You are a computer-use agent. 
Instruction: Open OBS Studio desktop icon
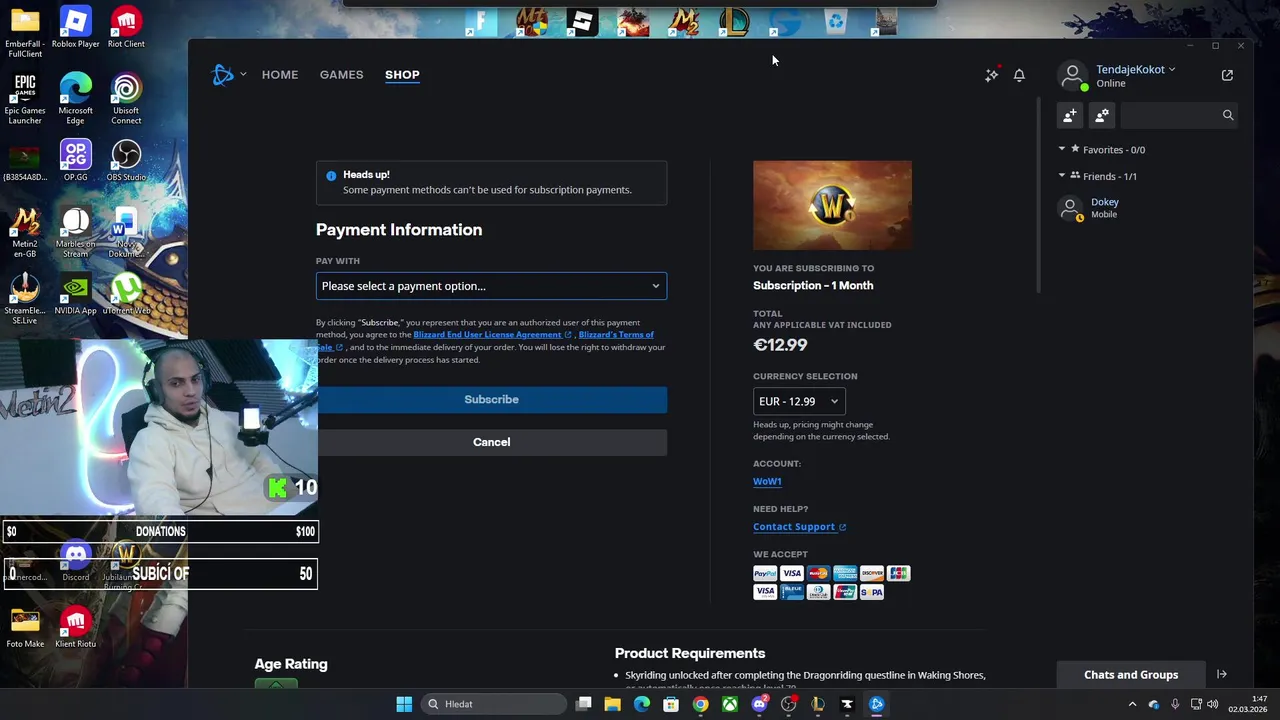pos(126,161)
